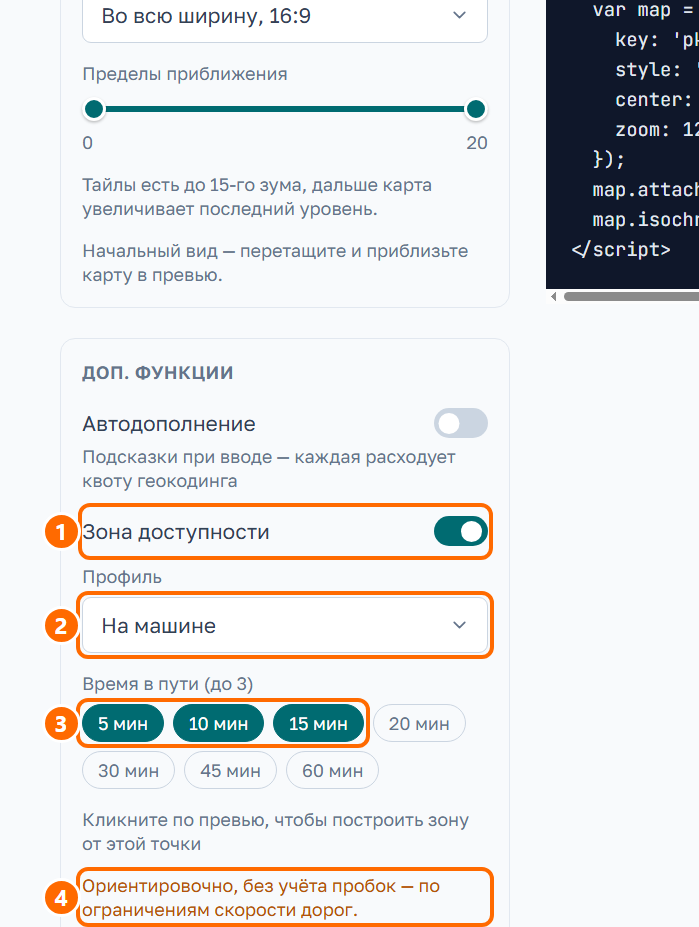The width and height of the screenshot is (699, 927).
Task: Turn off the Зона доступности switch
Action: (x=461, y=531)
